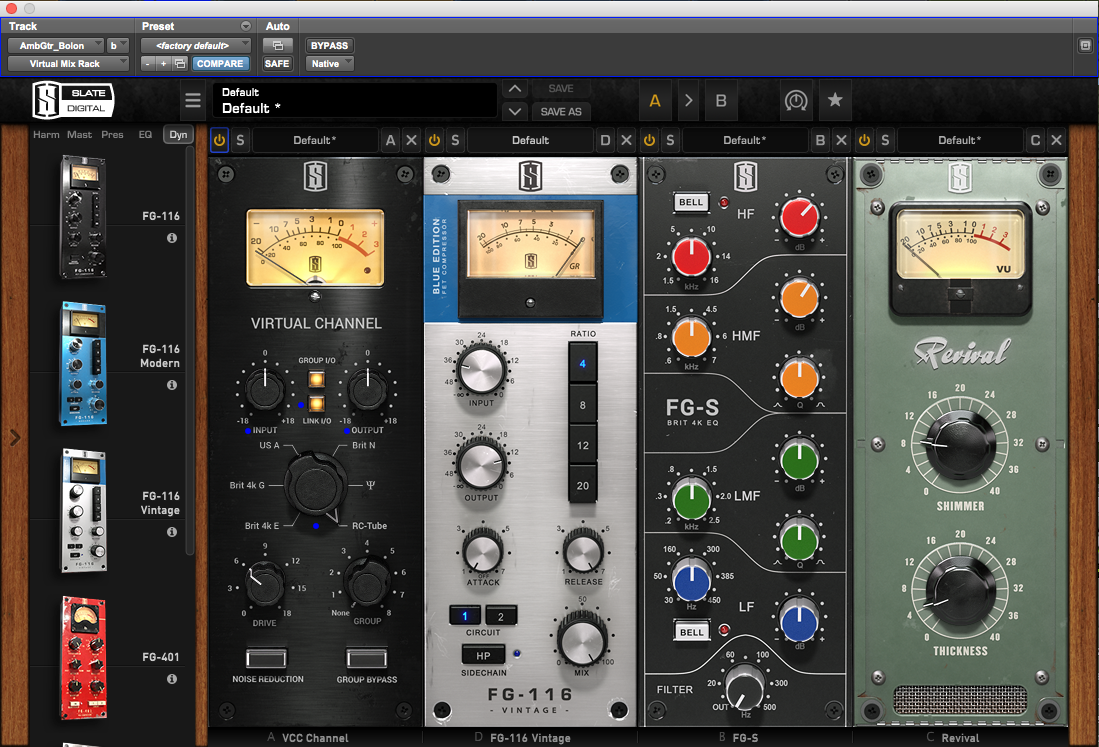This screenshot has width=1099, height=747.
Task: Remove the FG-S module with X
Action: (842, 140)
